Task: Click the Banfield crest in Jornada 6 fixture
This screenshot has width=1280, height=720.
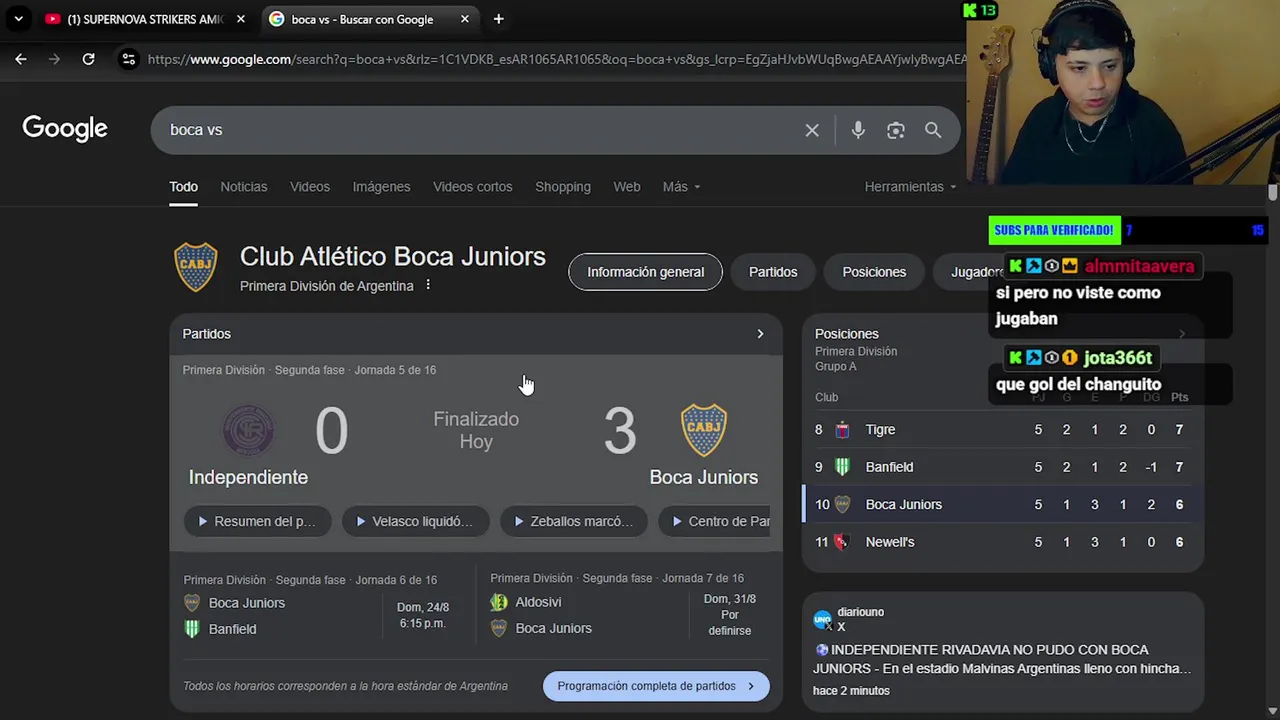Action: pos(192,629)
